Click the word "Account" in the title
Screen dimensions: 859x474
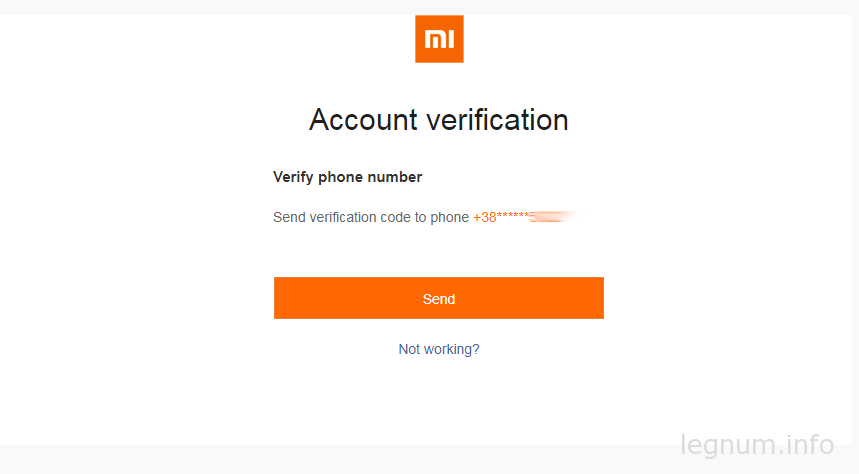point(363,120)
